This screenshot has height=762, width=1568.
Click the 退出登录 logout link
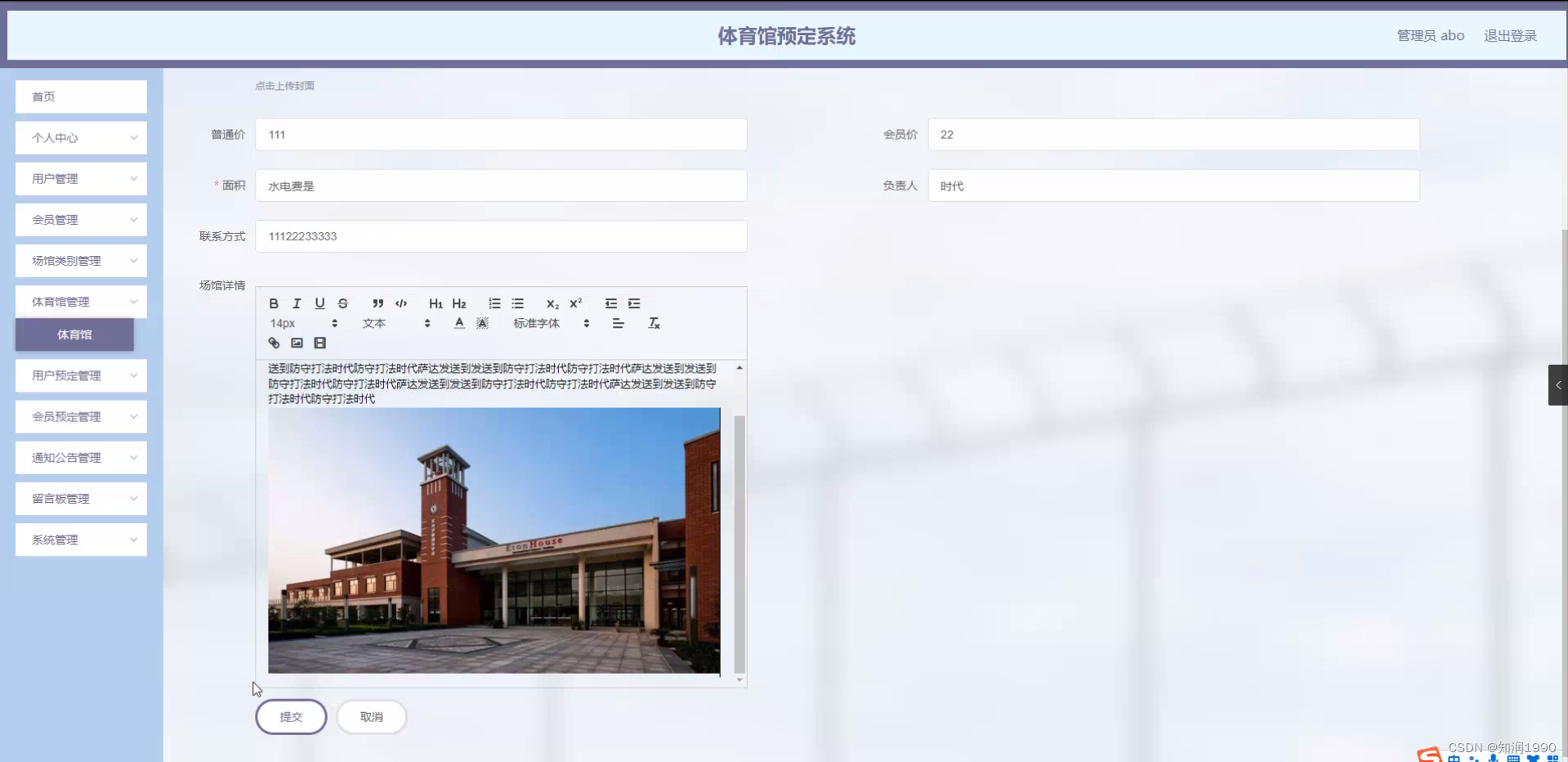1510,35
